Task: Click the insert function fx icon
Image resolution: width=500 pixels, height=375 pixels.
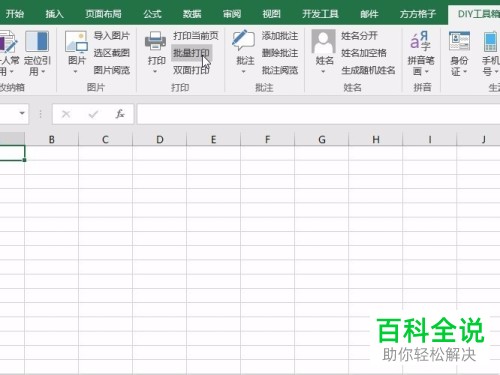Action: pyautogui.click(x=120, y=114)
